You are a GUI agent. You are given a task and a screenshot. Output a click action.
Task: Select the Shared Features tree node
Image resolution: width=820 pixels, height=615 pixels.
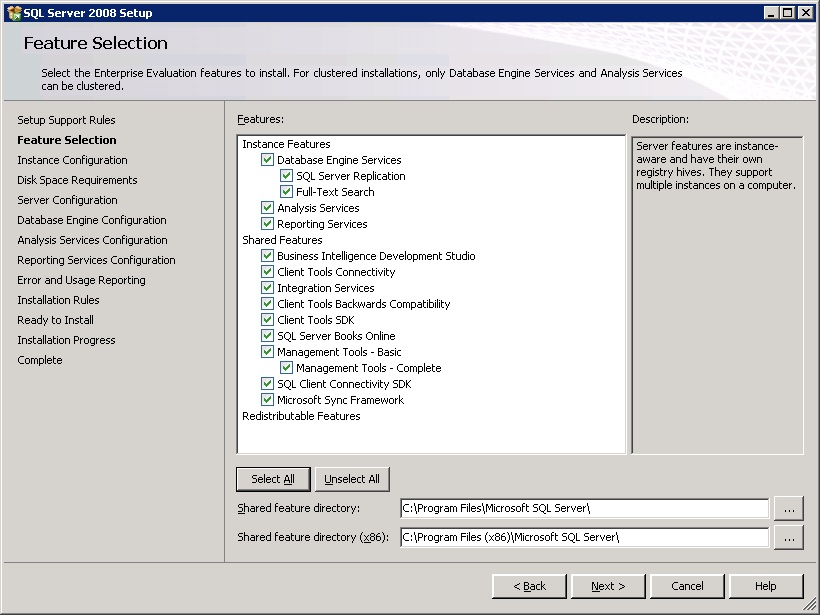pyautogui.click(x=282, y=240)
